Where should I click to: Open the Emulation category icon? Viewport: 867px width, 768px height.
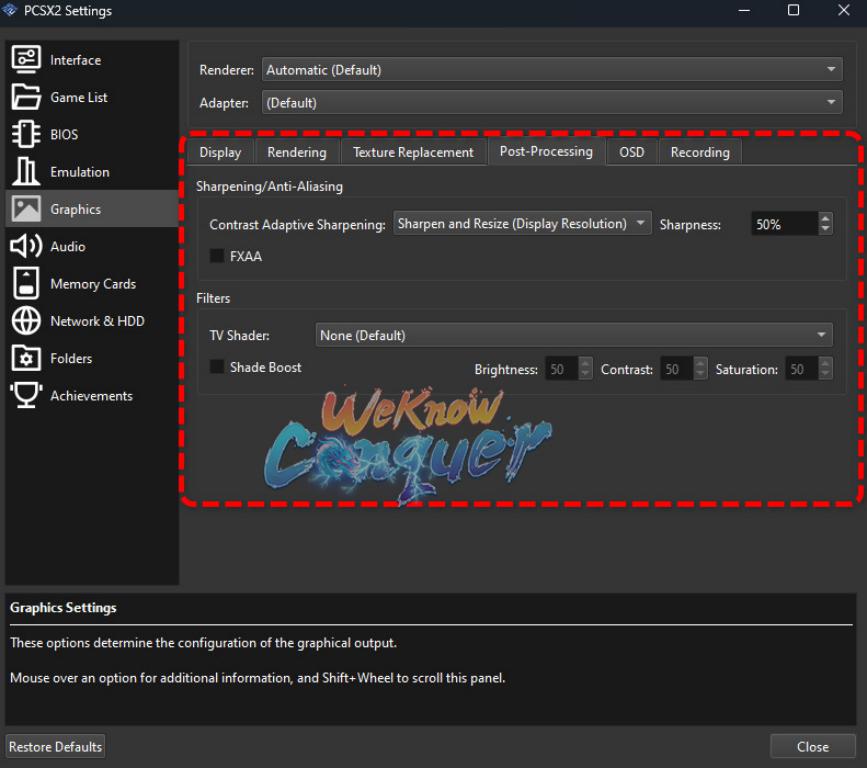pyautogui.click(x=26, y=171)
